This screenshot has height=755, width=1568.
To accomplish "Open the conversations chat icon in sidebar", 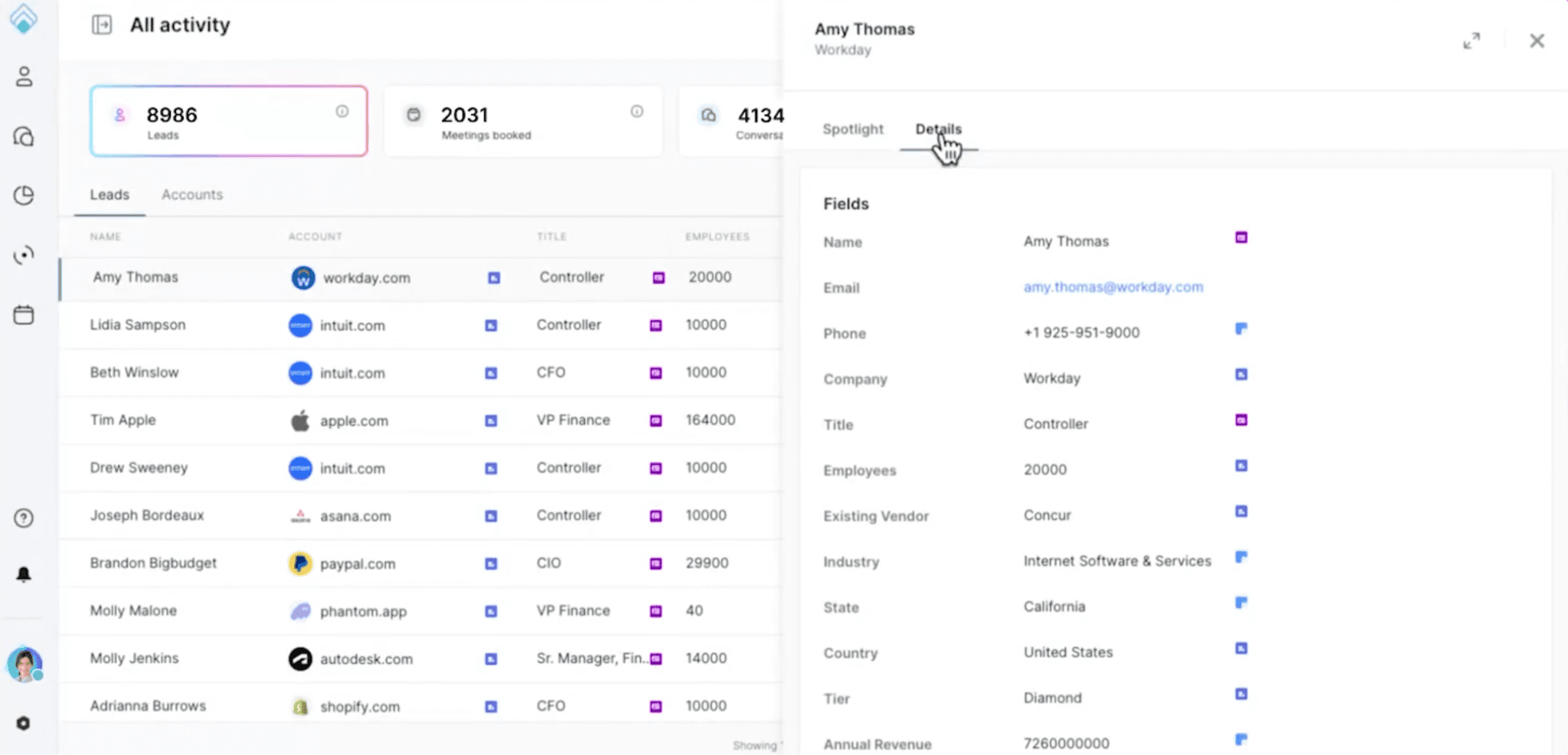I will 24,136.
